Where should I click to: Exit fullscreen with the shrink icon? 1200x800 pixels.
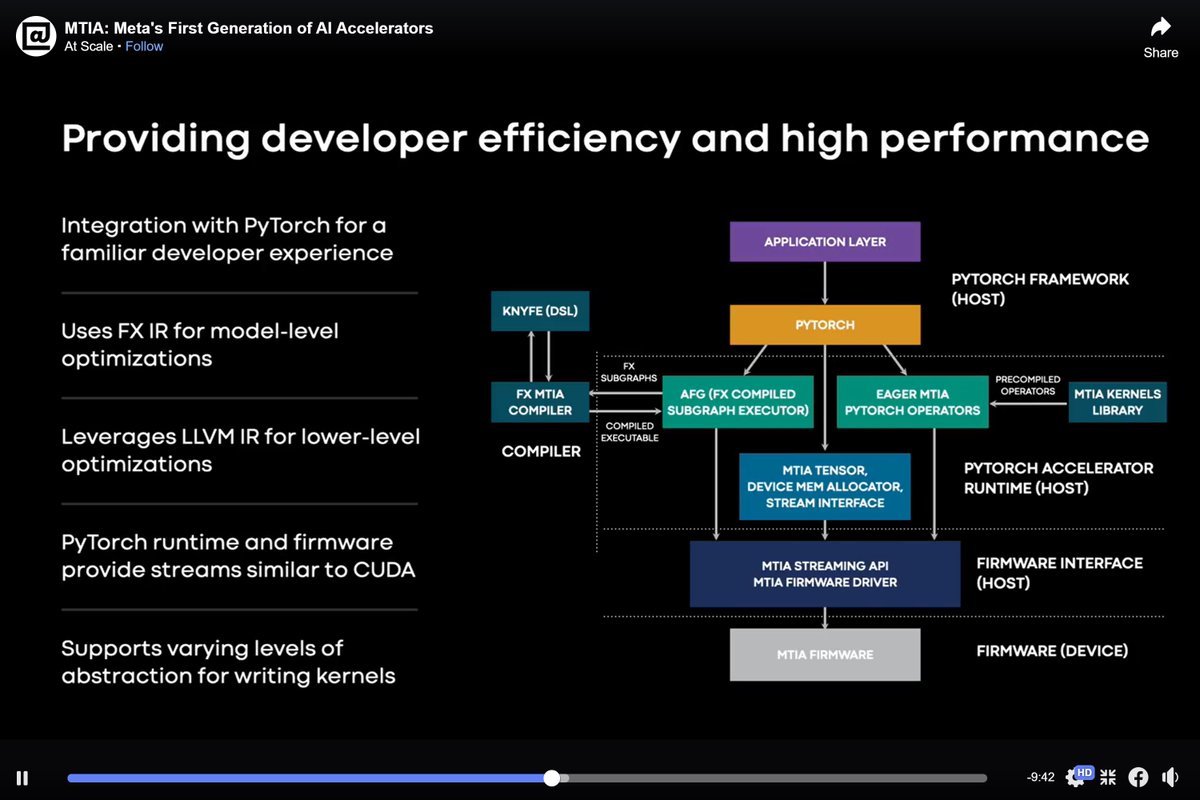(x=1107, y=776)
